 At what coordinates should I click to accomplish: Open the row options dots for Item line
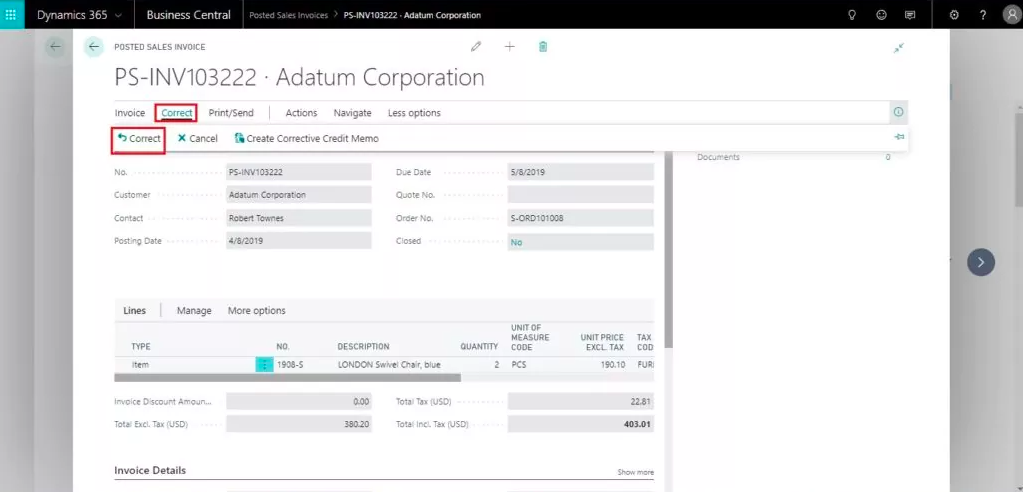pos(264,365)
